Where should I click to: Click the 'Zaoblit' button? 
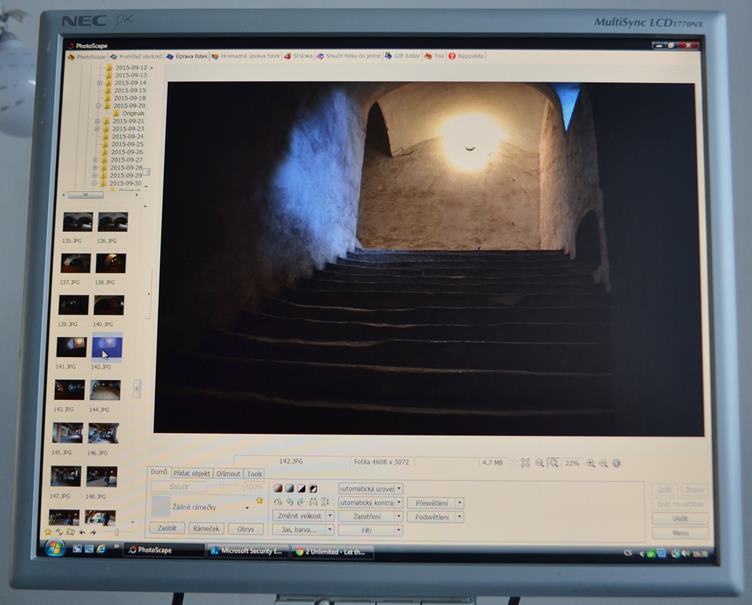click(x=167, y=528)
